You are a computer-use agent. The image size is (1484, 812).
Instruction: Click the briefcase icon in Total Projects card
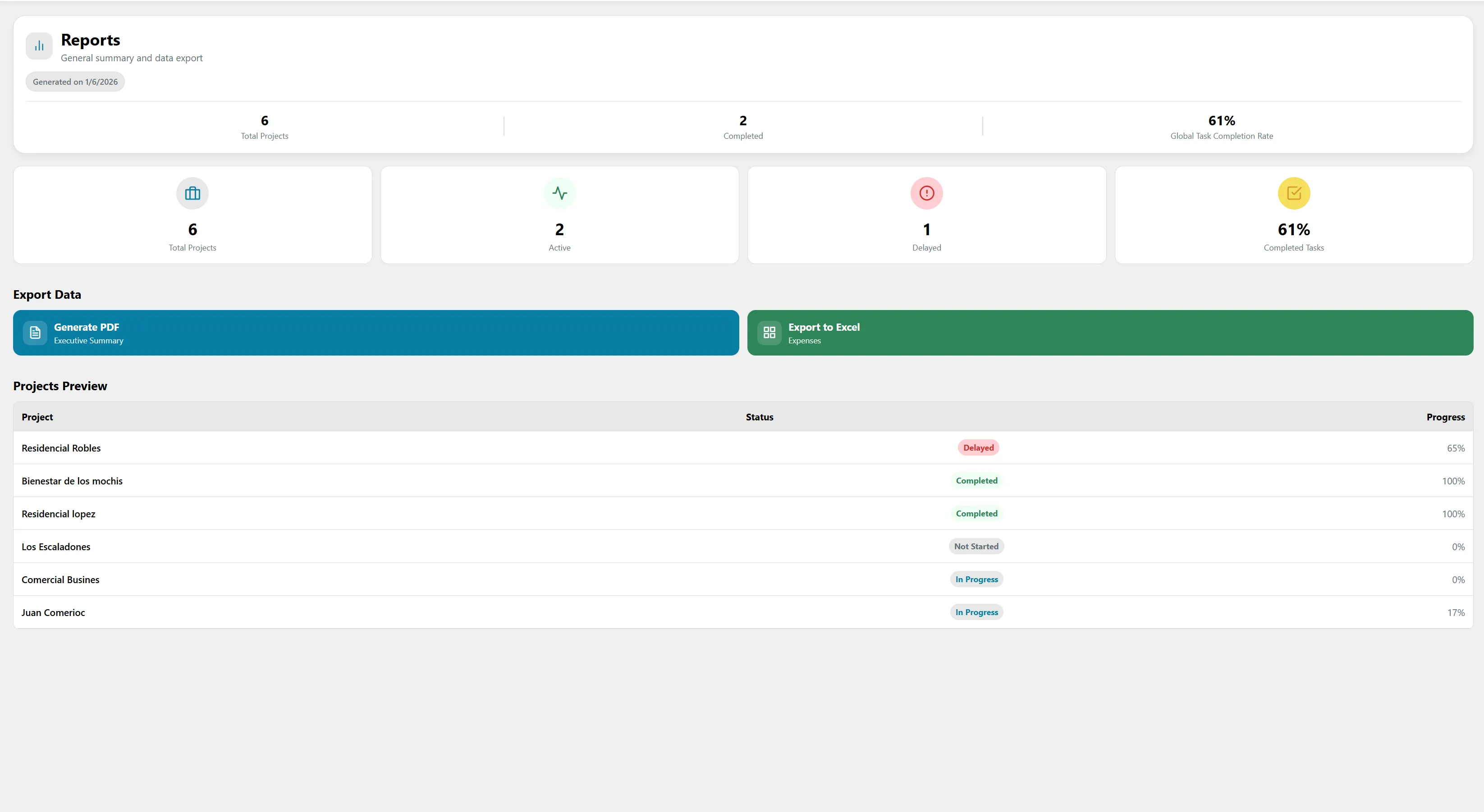[192, 193]
